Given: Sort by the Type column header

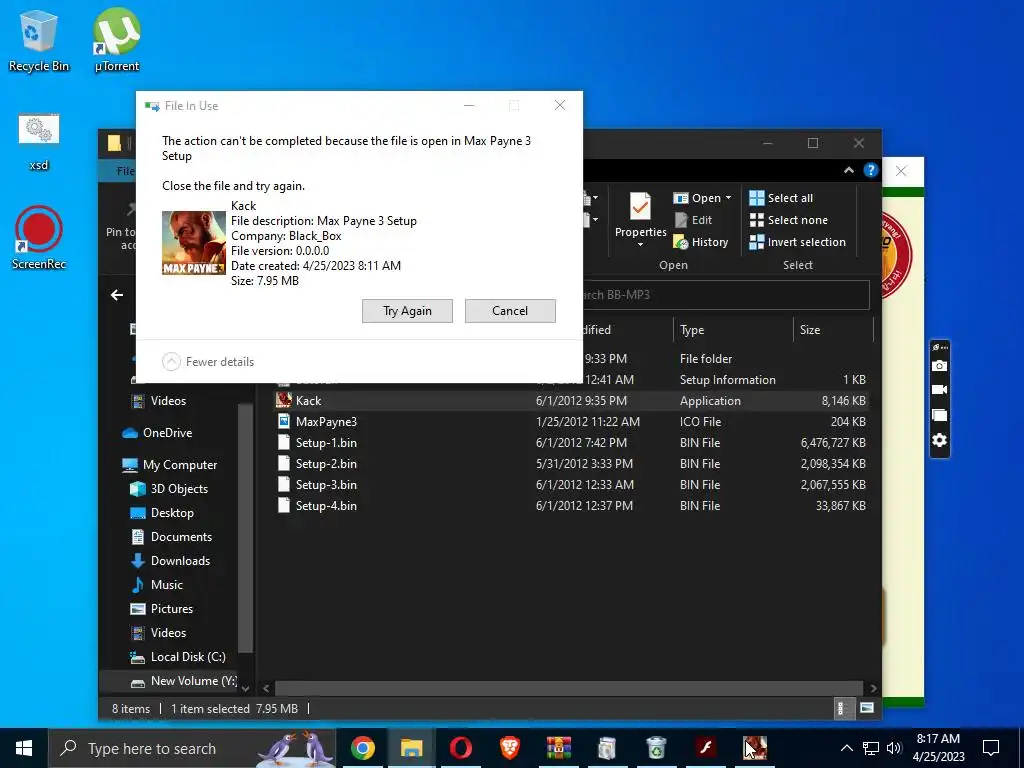Looking at the screenshot, I should [733, 330].
